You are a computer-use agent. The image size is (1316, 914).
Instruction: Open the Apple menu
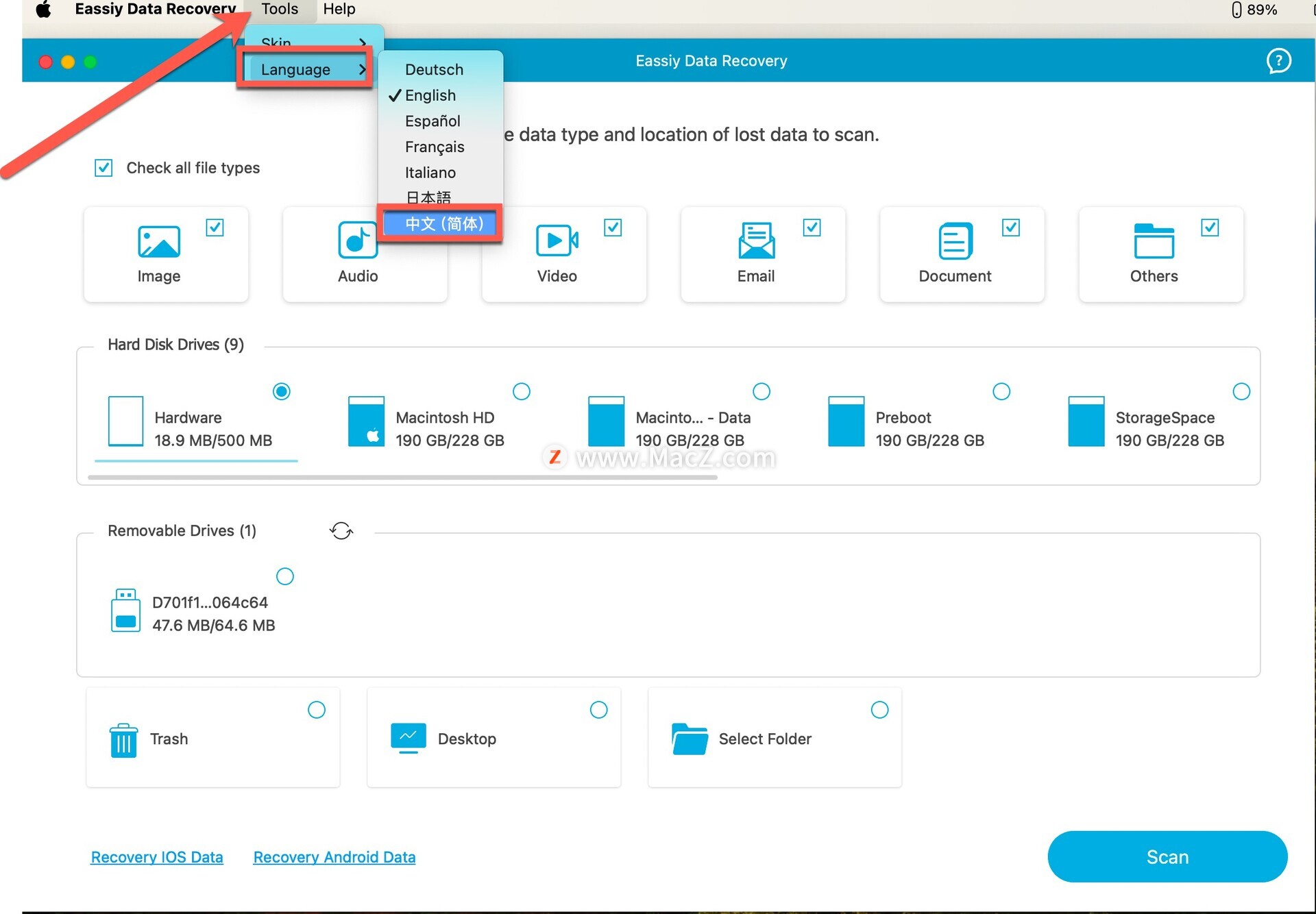tap(43, 10)
